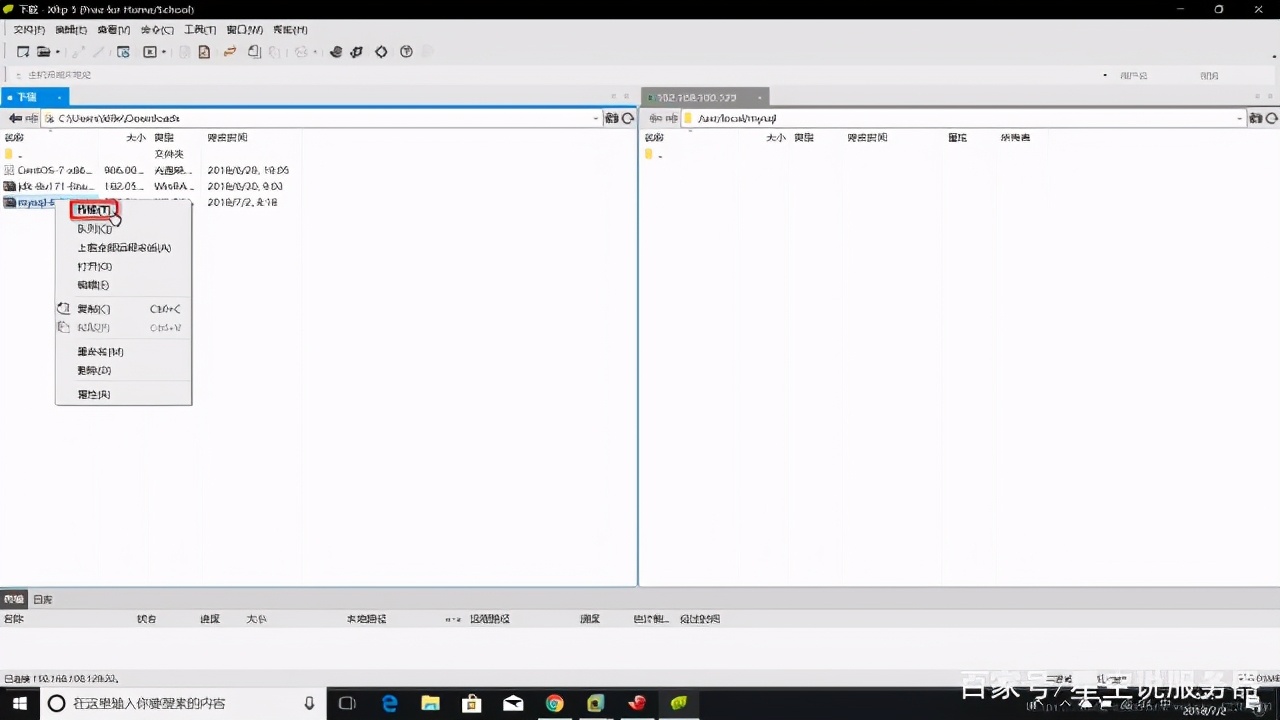Click the mysql file icon in the local list
This screenshot has height=720, width=1280.
(10, 203)
